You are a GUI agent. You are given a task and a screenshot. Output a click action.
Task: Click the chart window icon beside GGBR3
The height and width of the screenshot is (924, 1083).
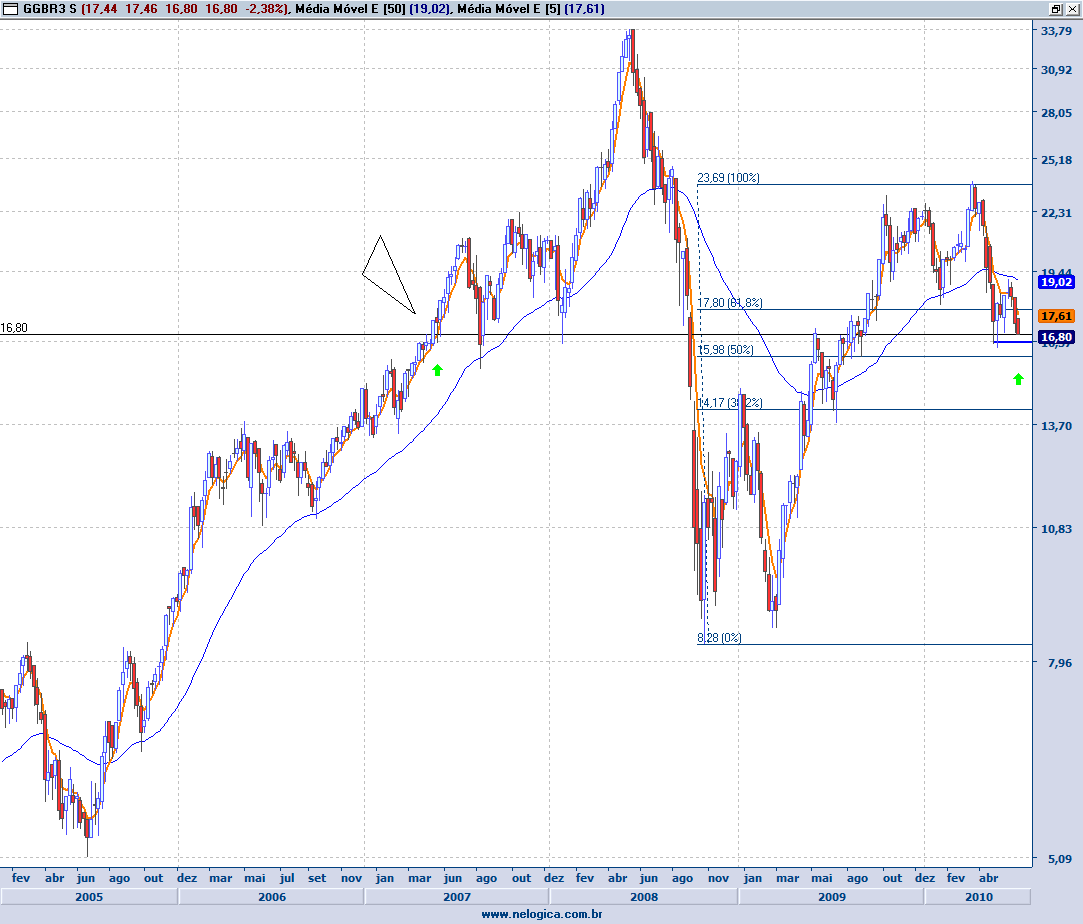[x=10, y=9]
